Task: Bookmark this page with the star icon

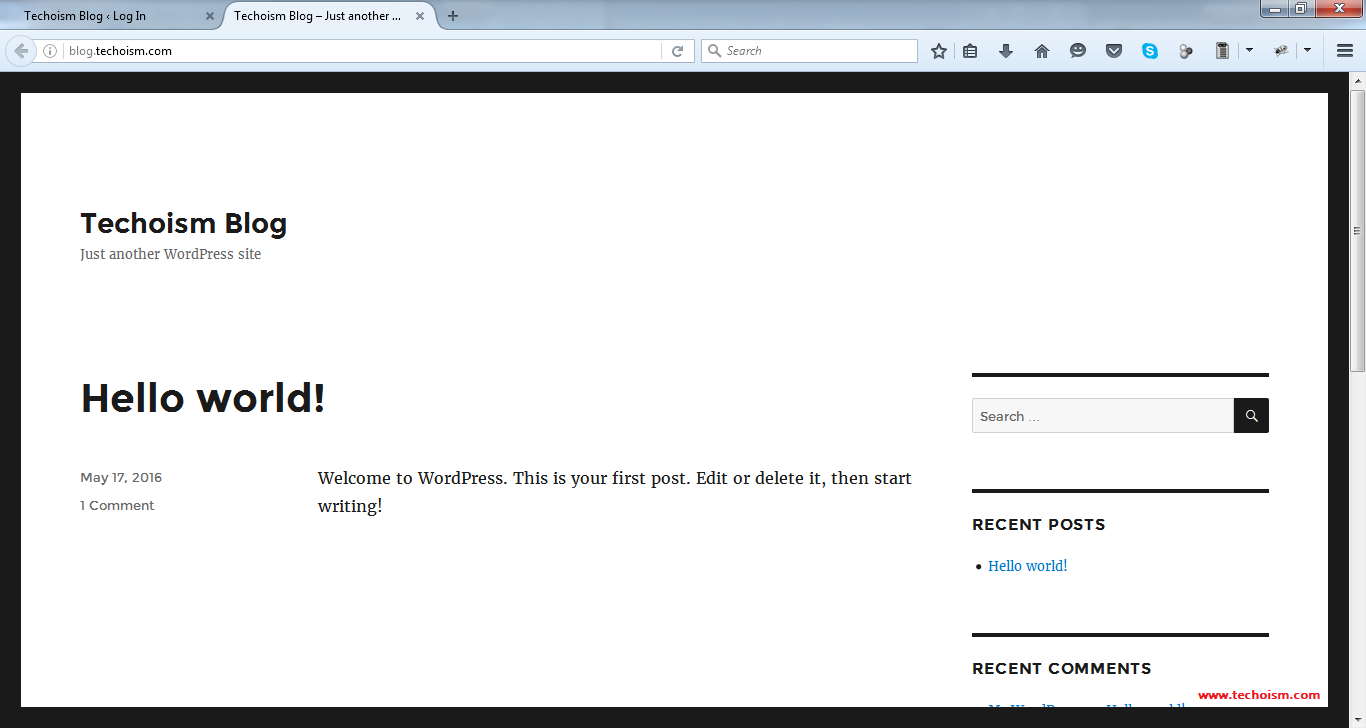Action: click(x=939, y=51)
